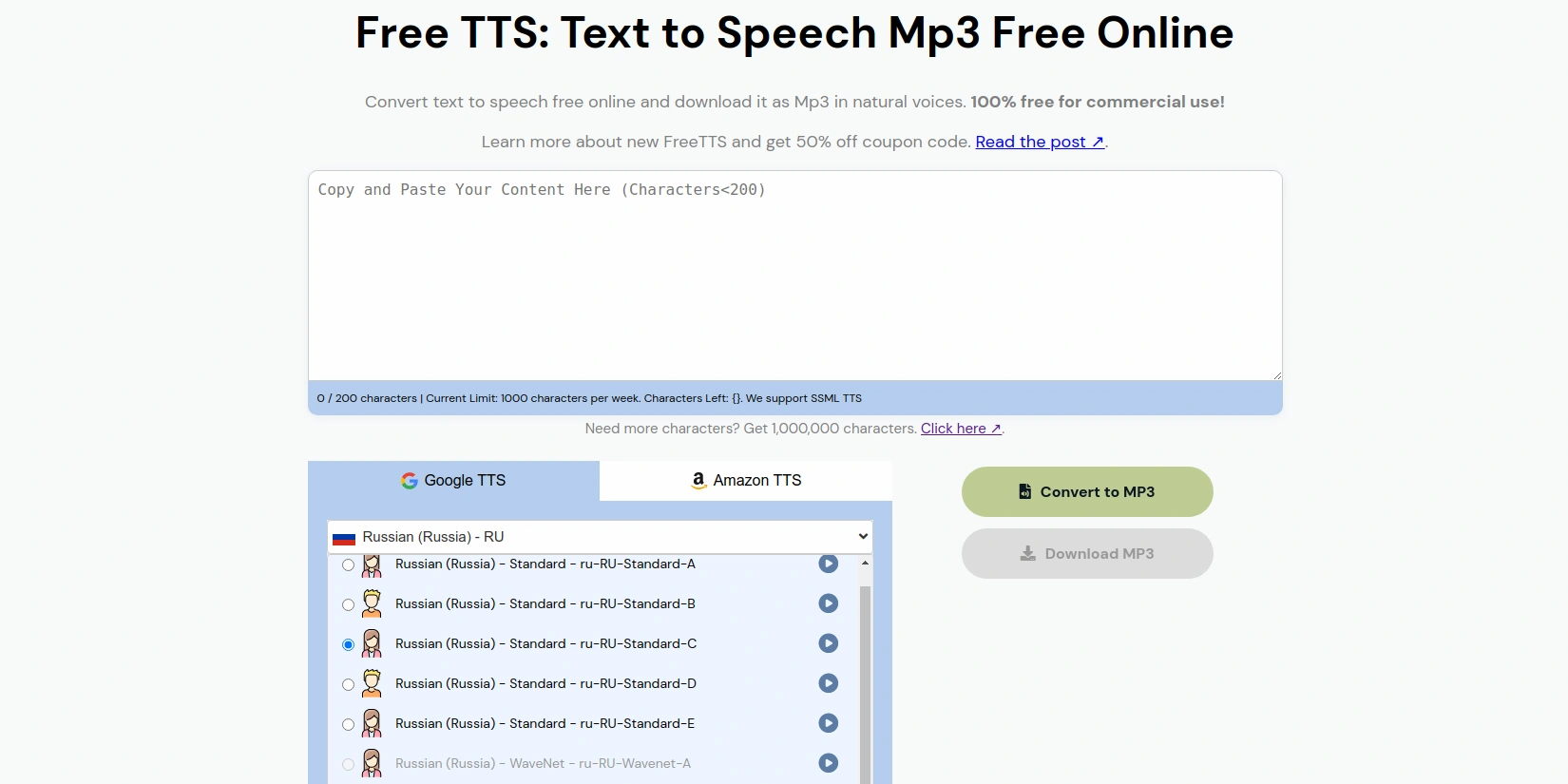
Task: Click the voice list scrollbar thumb
Action: click(x=865, y=684)
